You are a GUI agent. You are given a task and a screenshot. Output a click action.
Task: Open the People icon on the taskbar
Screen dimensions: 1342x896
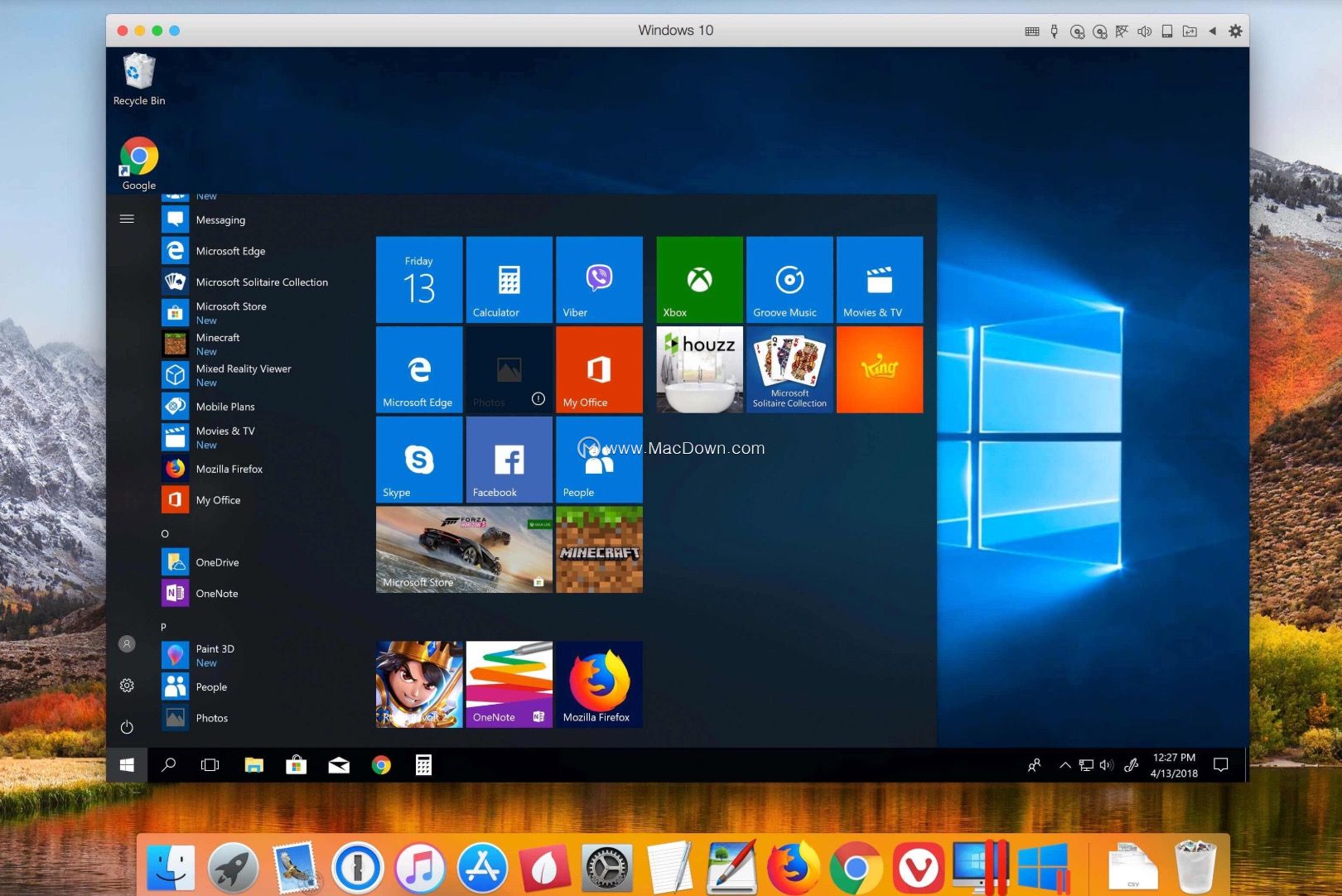point(1034,765)
